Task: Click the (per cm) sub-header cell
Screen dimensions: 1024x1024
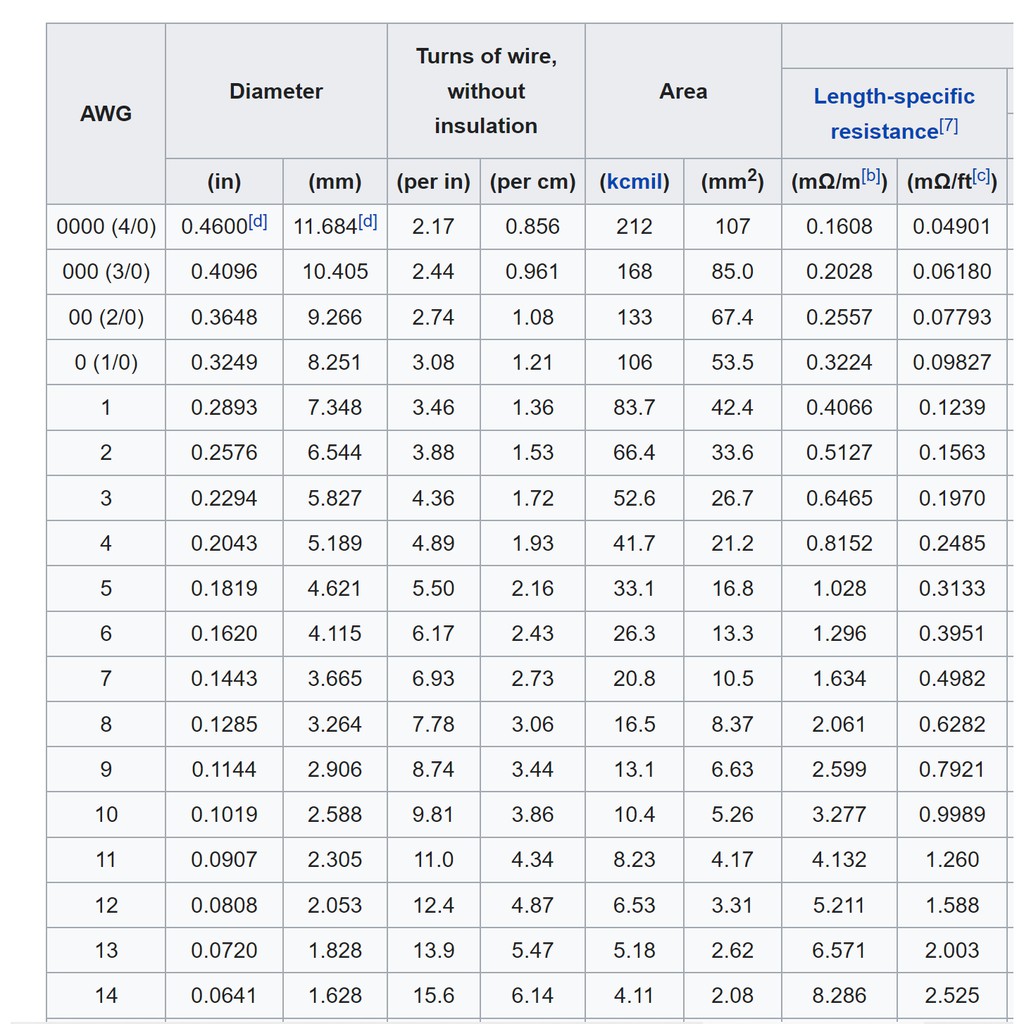Action: [x=532, y=182]
